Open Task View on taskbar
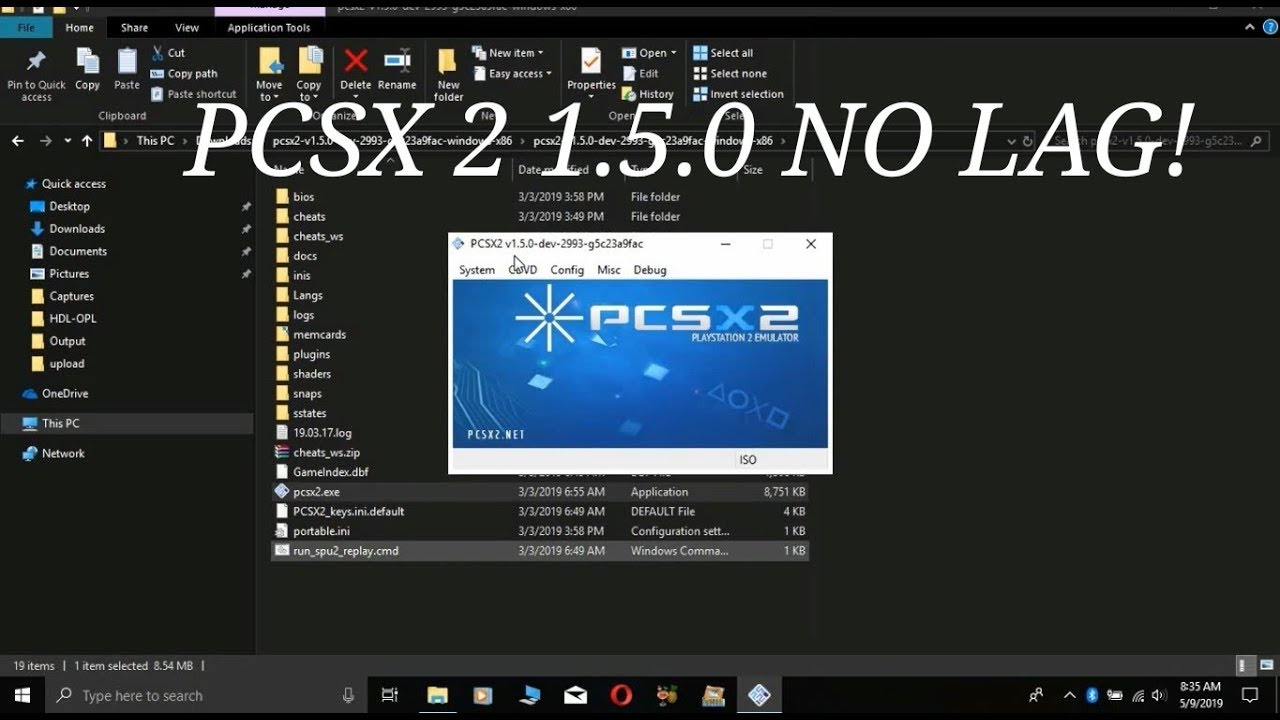This screenshot has height=720, width=1280. click(390, 695)
